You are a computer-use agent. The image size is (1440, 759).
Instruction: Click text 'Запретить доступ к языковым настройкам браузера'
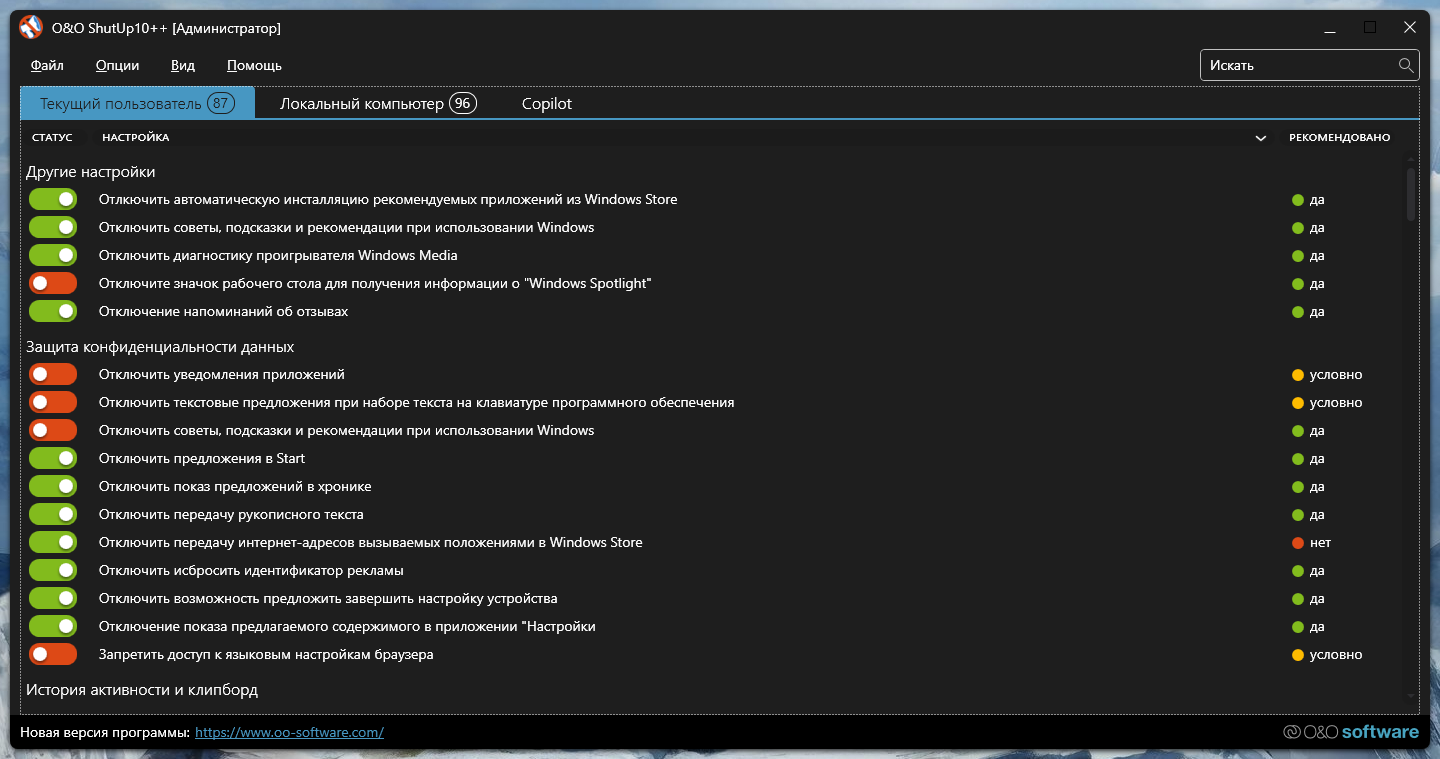[266, 654]
